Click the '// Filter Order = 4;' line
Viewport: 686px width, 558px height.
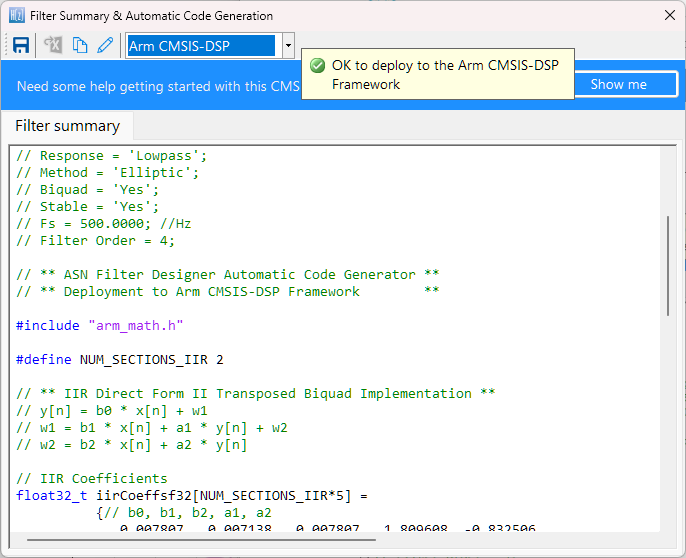(x=95, y=241)
